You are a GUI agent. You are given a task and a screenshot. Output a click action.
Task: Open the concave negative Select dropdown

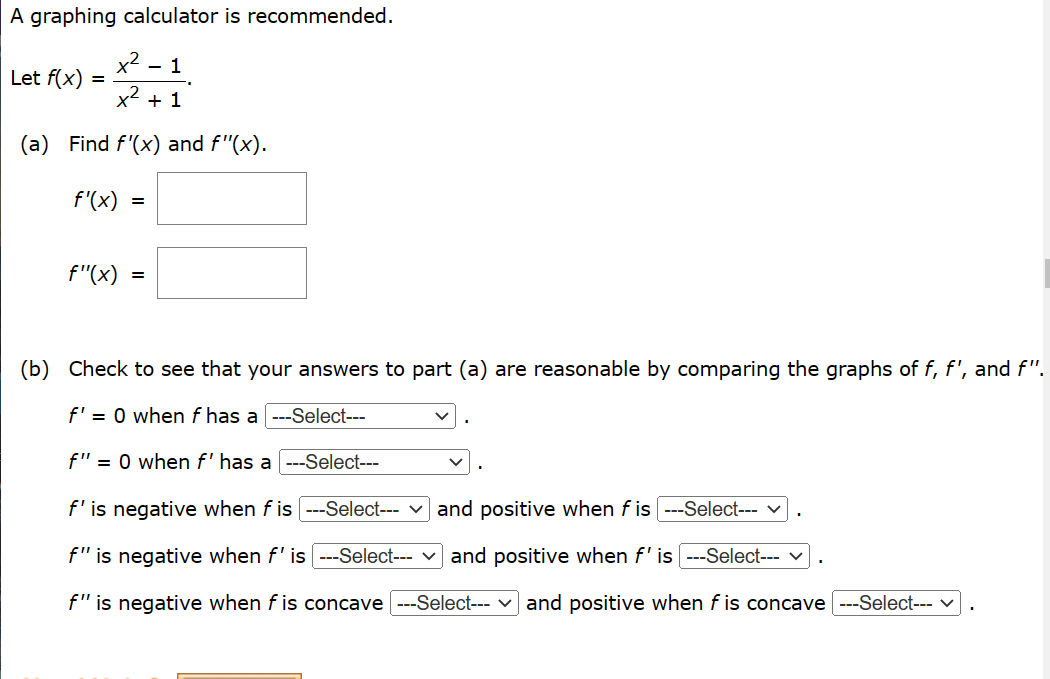click(x=454, y=603)
